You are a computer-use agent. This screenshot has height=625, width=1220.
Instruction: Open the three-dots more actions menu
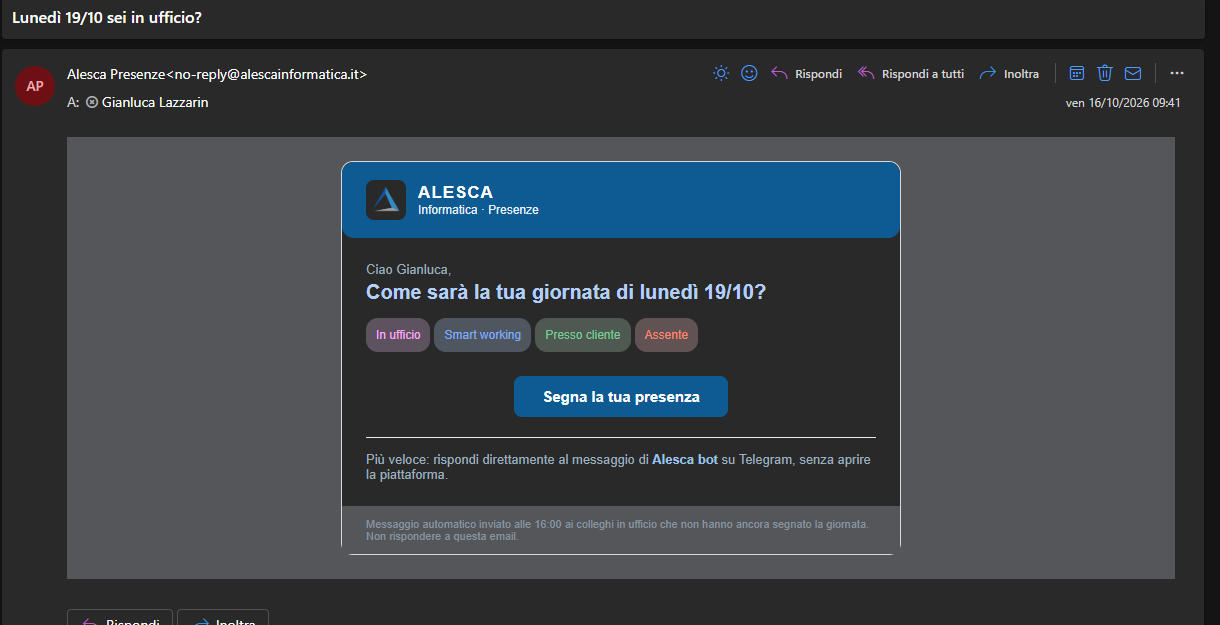(x=1177, y=73)
